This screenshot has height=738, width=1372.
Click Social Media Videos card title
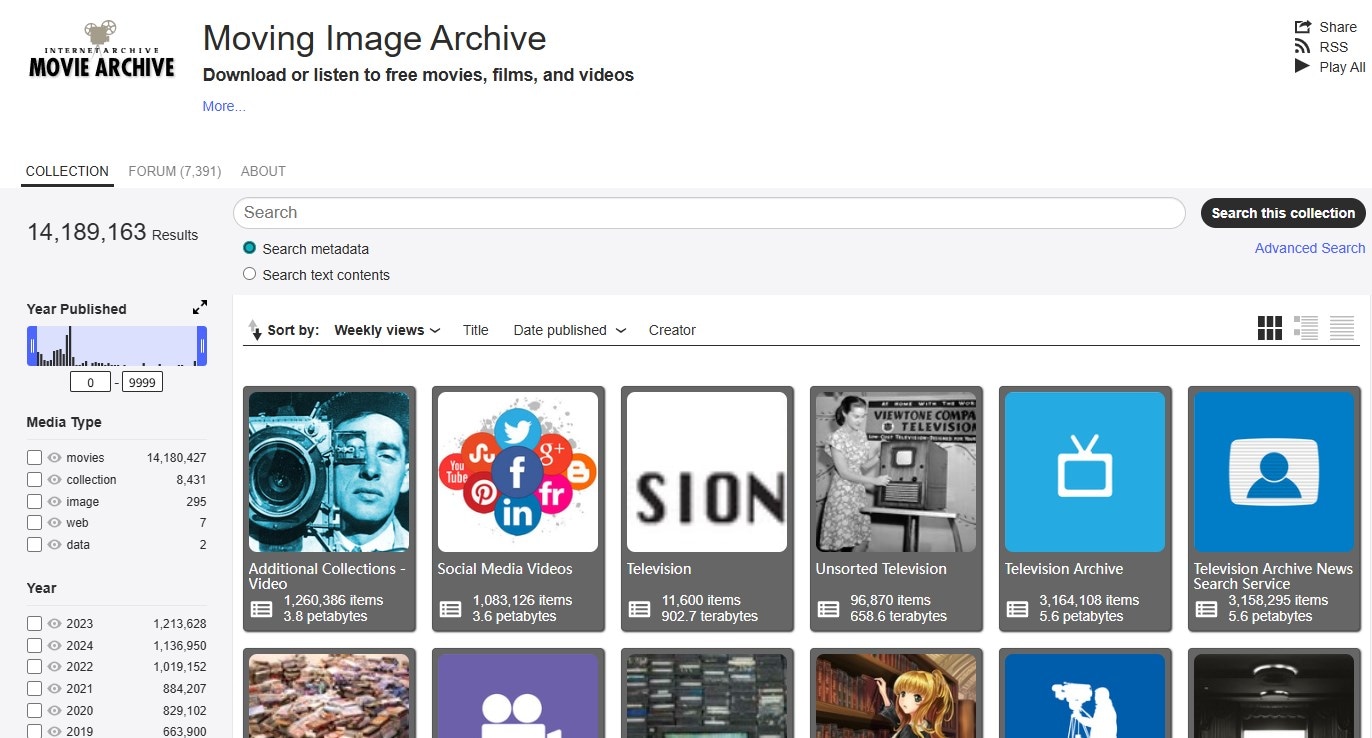[505, 569]
